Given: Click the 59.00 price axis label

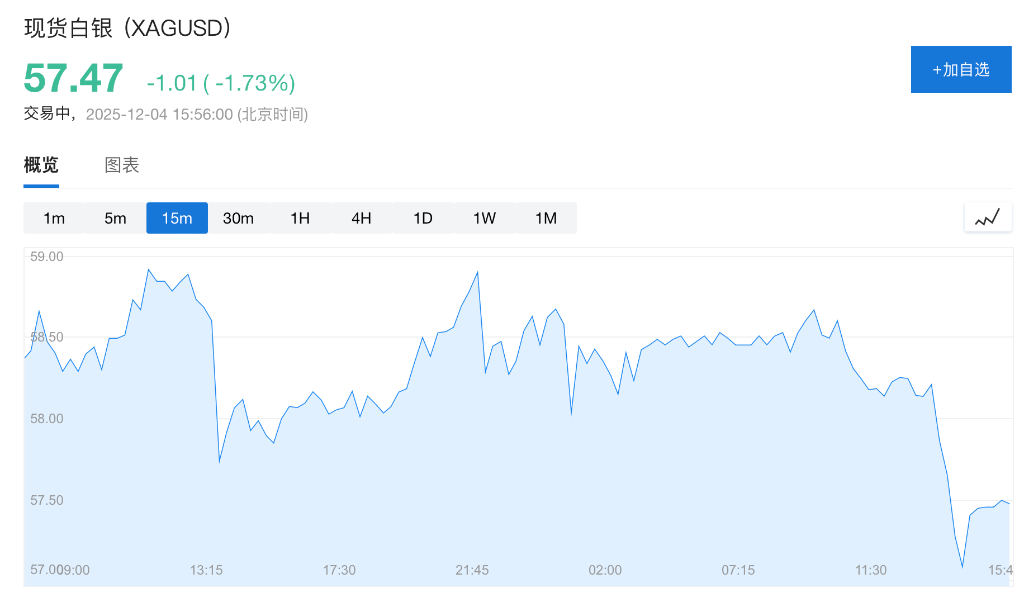Looking at the screenshot, I should tap(47, 257).
